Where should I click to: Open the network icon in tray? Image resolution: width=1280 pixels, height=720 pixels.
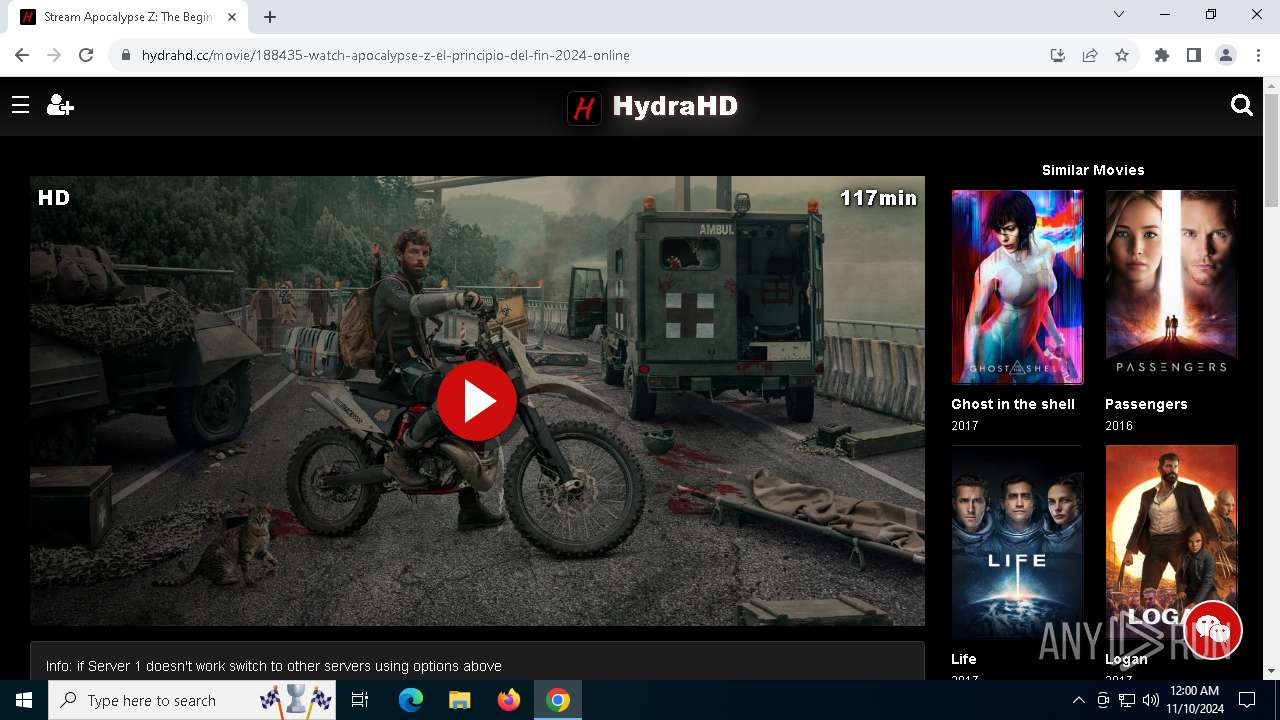(x=1126, y=700)
